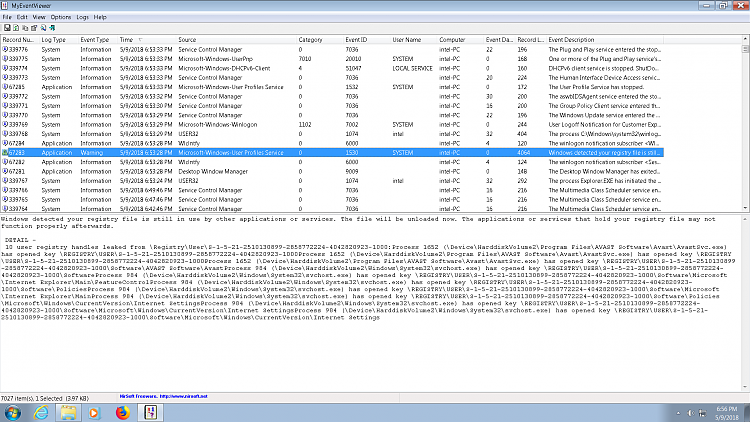Click the event list scroll up arrow
750x422 pixels.
coord(745,39)
